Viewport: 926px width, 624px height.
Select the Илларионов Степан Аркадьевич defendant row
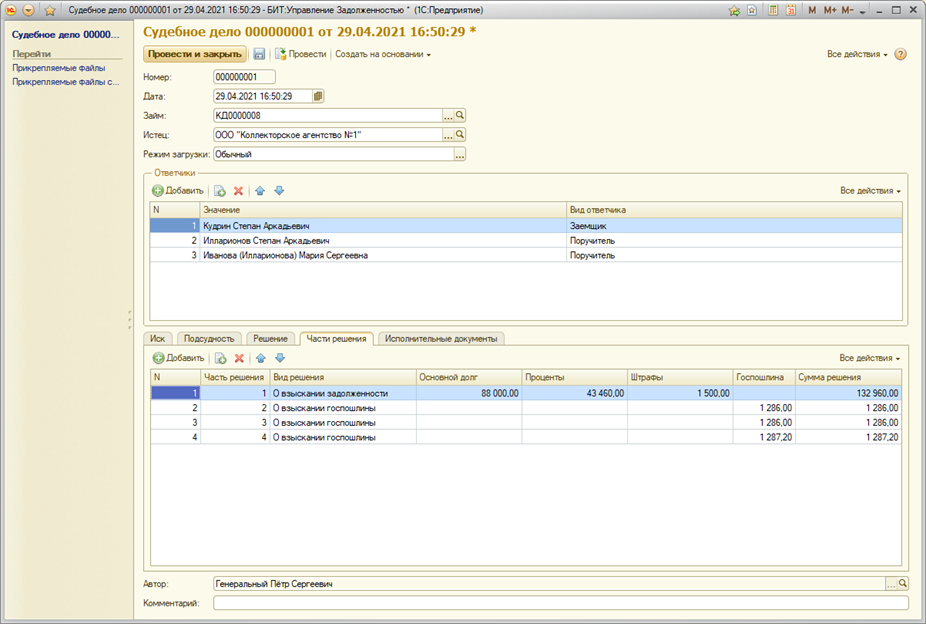tap(266, 241)
